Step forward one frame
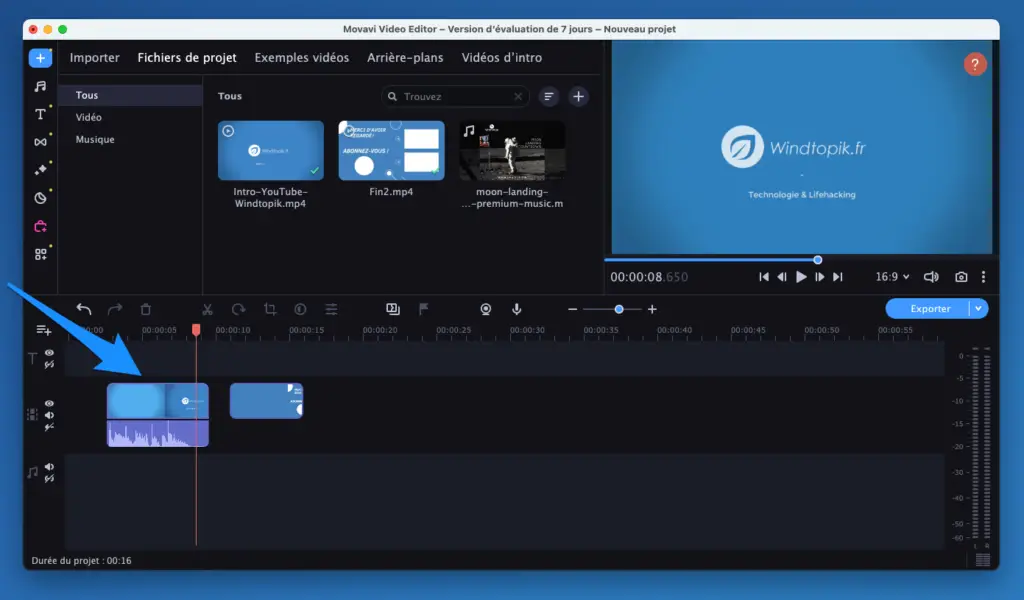 click(820, 277)
